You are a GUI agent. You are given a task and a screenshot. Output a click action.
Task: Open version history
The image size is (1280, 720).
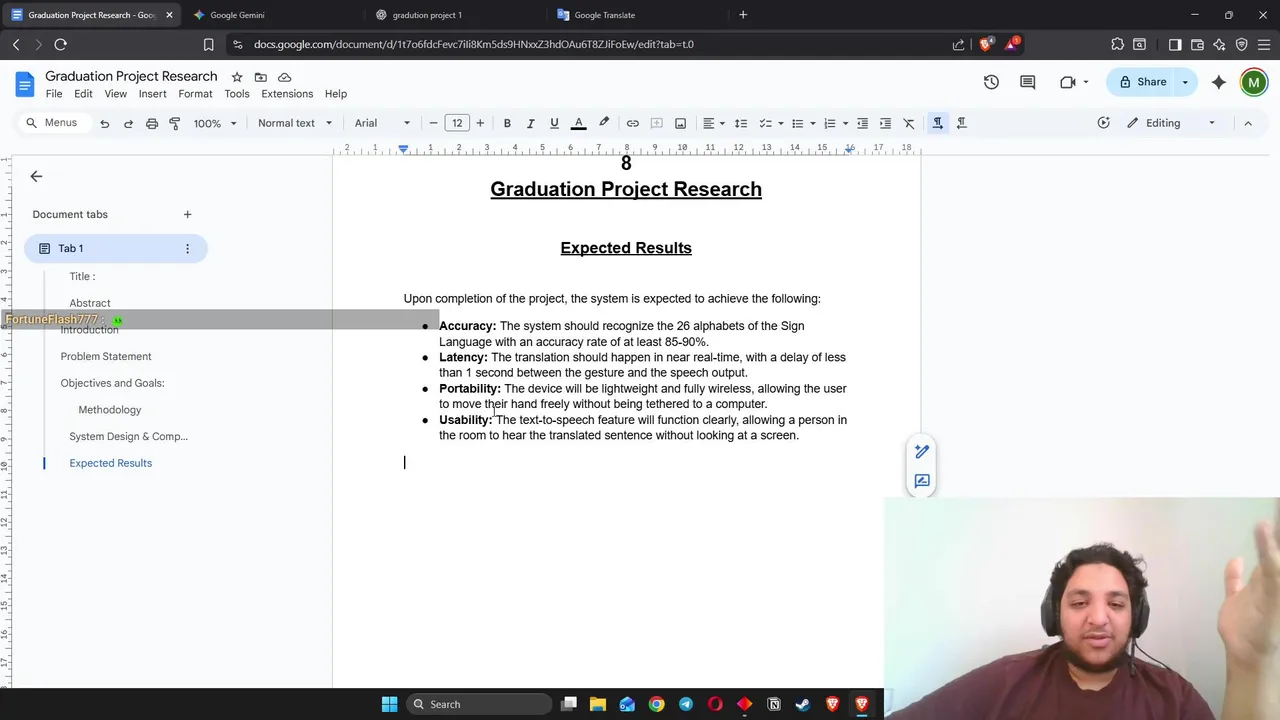point(991,82)
